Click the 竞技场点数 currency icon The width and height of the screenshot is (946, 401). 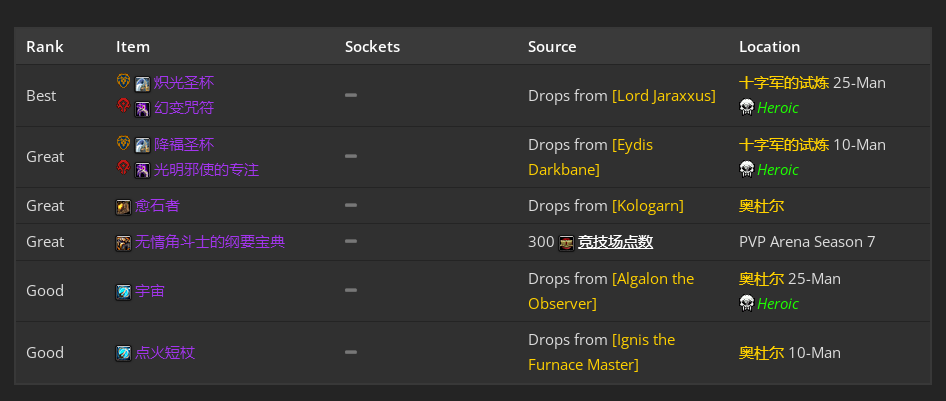567,243
